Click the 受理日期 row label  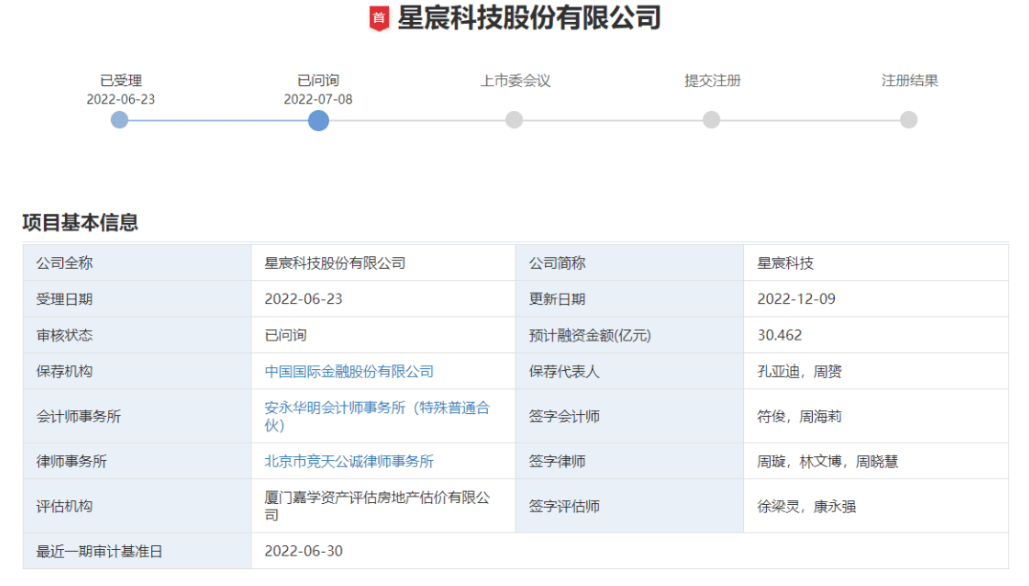[64, 299]
